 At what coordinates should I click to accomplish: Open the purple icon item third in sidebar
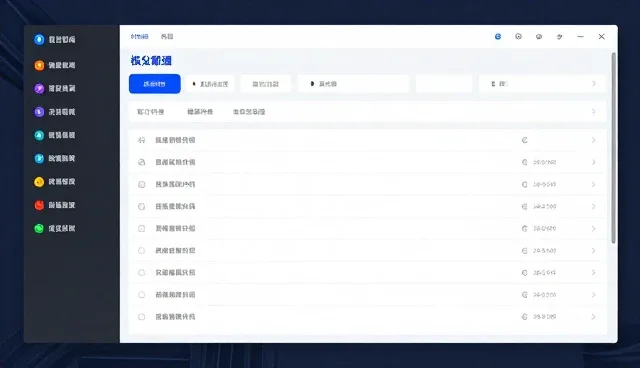55,89
